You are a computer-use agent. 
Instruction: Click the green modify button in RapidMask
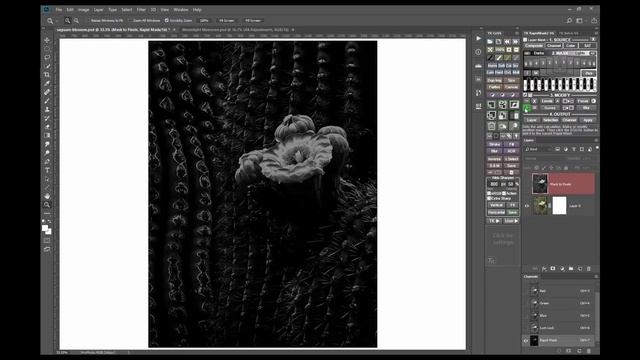tap(527, 108)
